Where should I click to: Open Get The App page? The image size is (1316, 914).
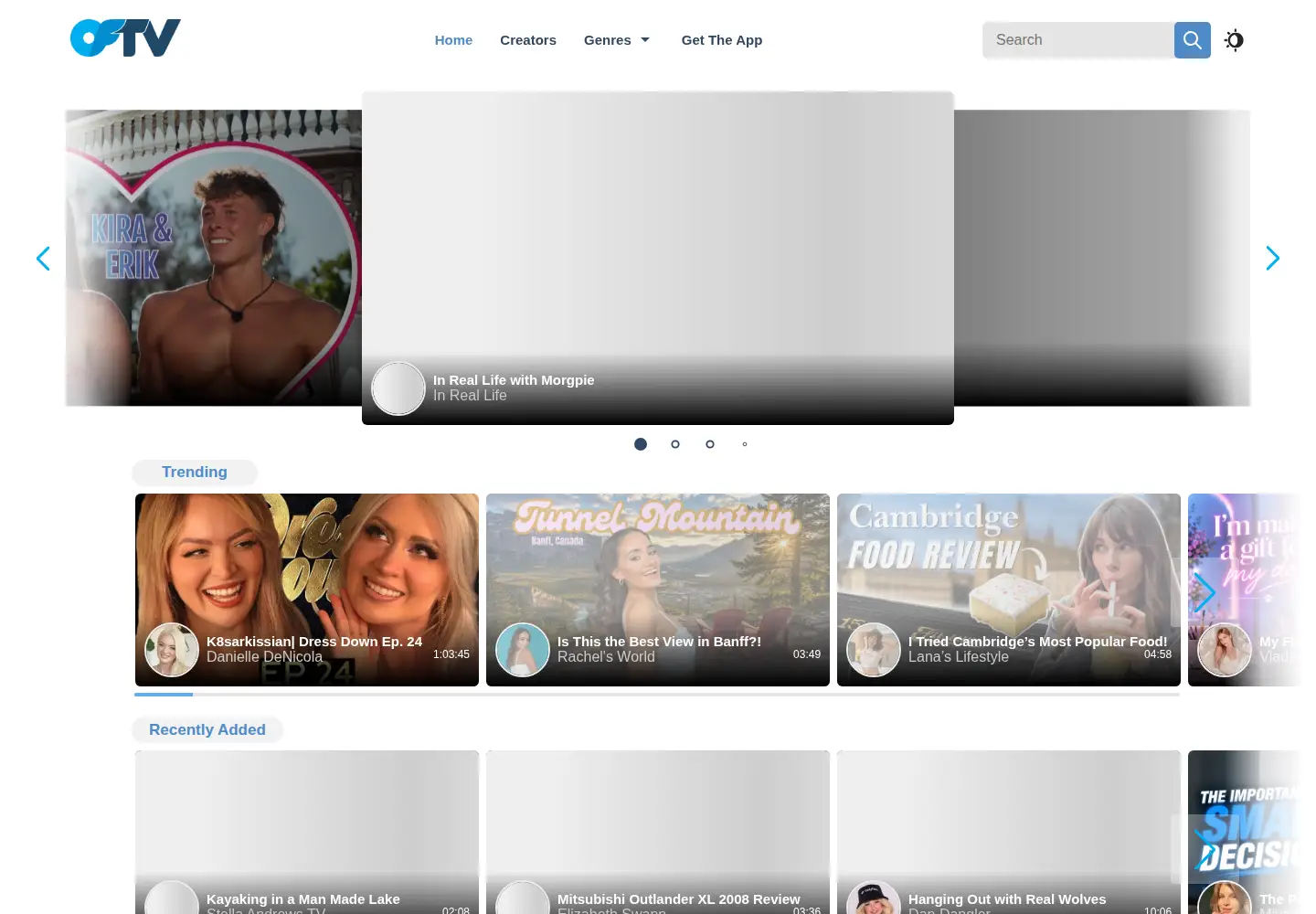pyautogui.click(x=722, y=40)
